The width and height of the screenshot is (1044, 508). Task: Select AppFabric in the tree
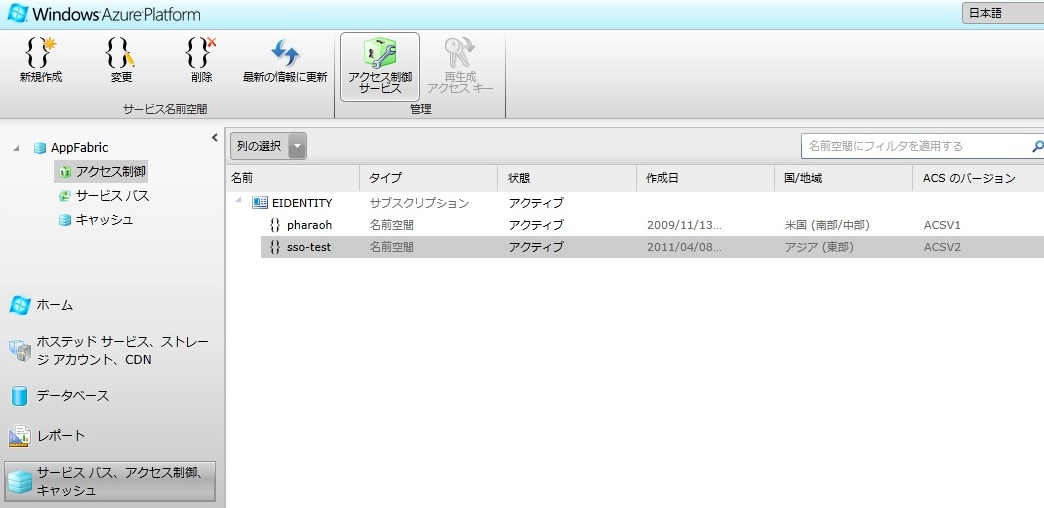tap(79, 148)
